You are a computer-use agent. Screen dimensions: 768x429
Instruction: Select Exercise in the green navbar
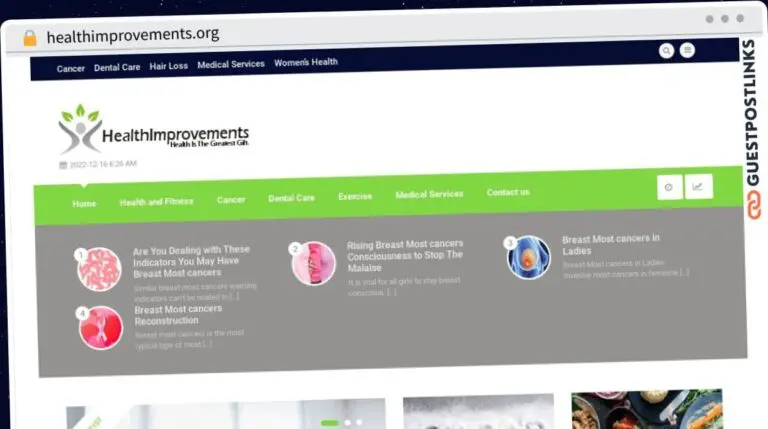click(x=355, y=196)
